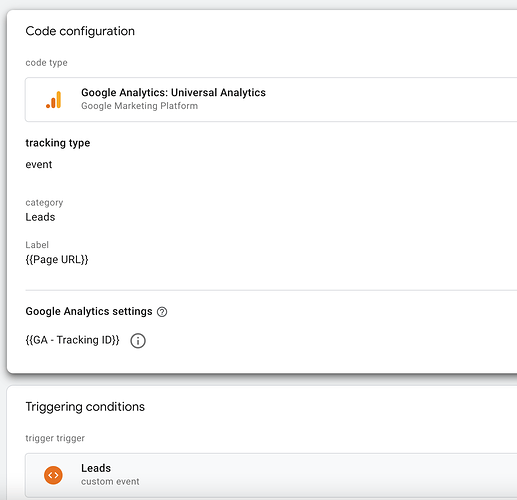Open help icon beside Google Analytics settings
517x500 pixels.
162,312
